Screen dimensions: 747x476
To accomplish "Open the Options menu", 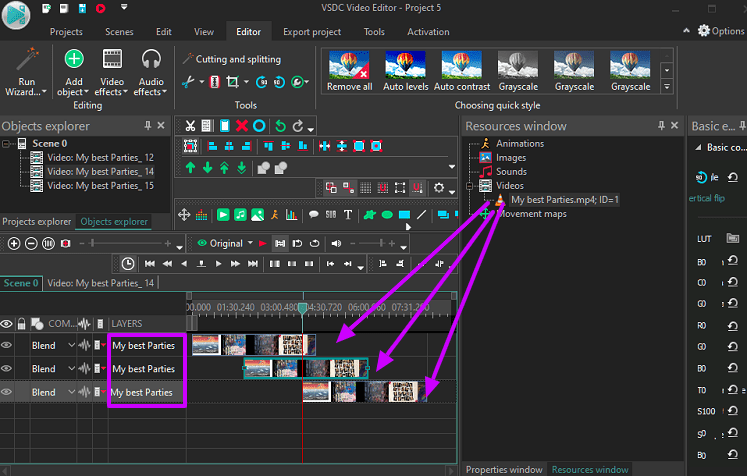I will (721, 31).
